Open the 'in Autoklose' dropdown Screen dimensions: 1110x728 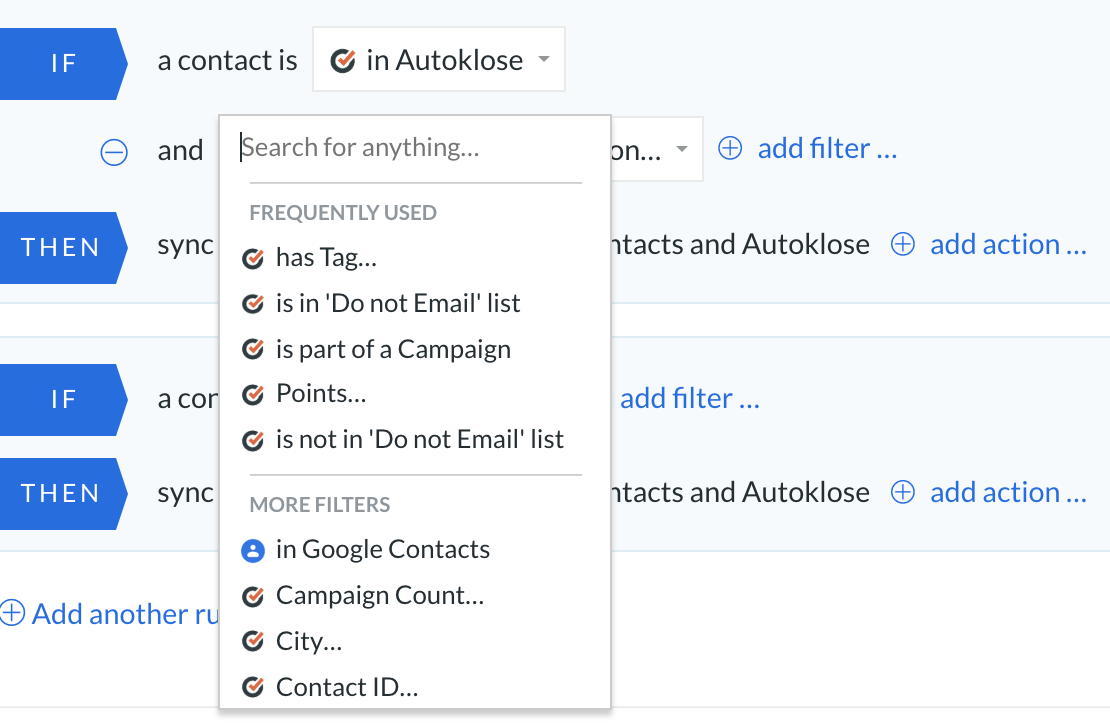pos(439,59)
